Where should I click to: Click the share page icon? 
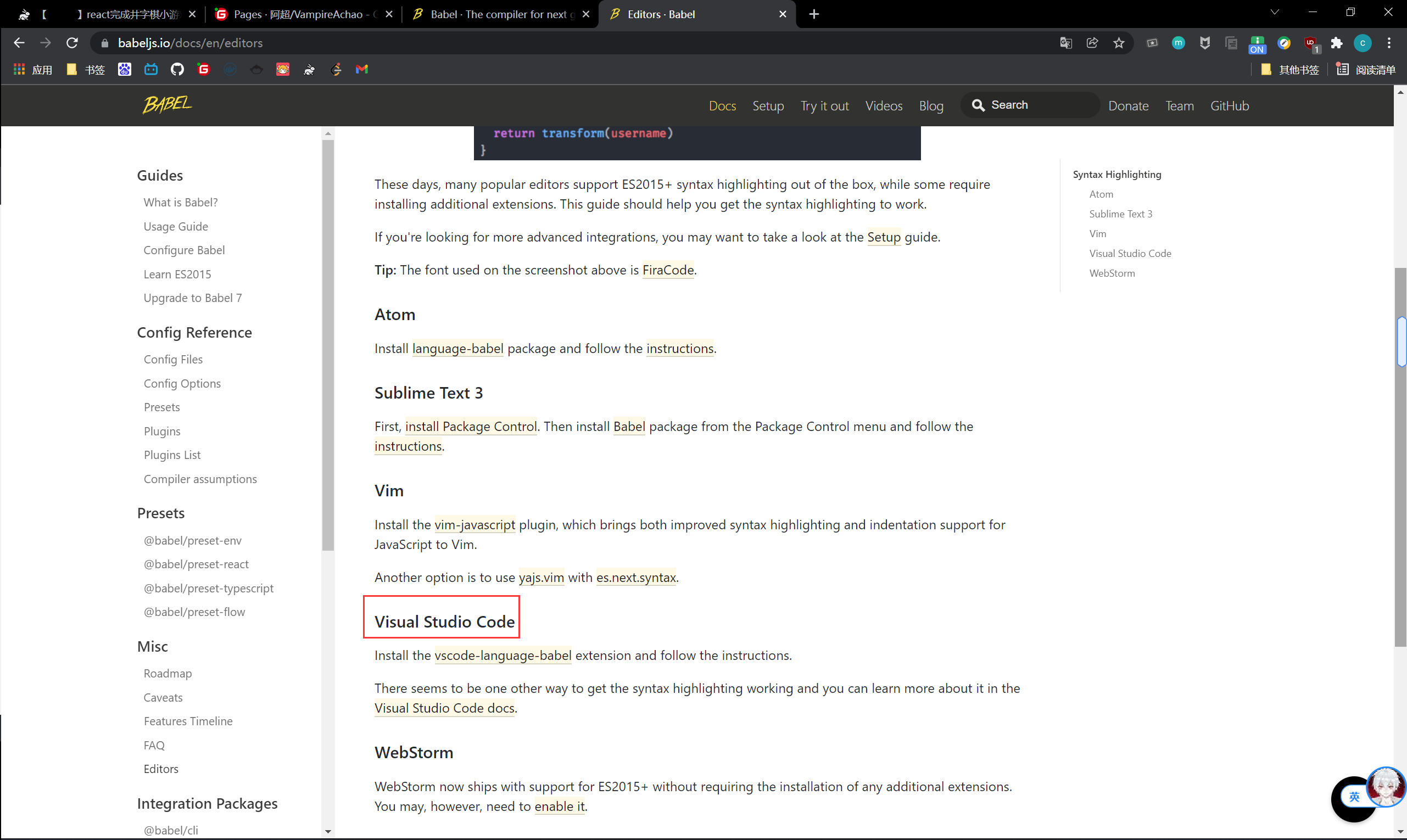(1092, 43)
